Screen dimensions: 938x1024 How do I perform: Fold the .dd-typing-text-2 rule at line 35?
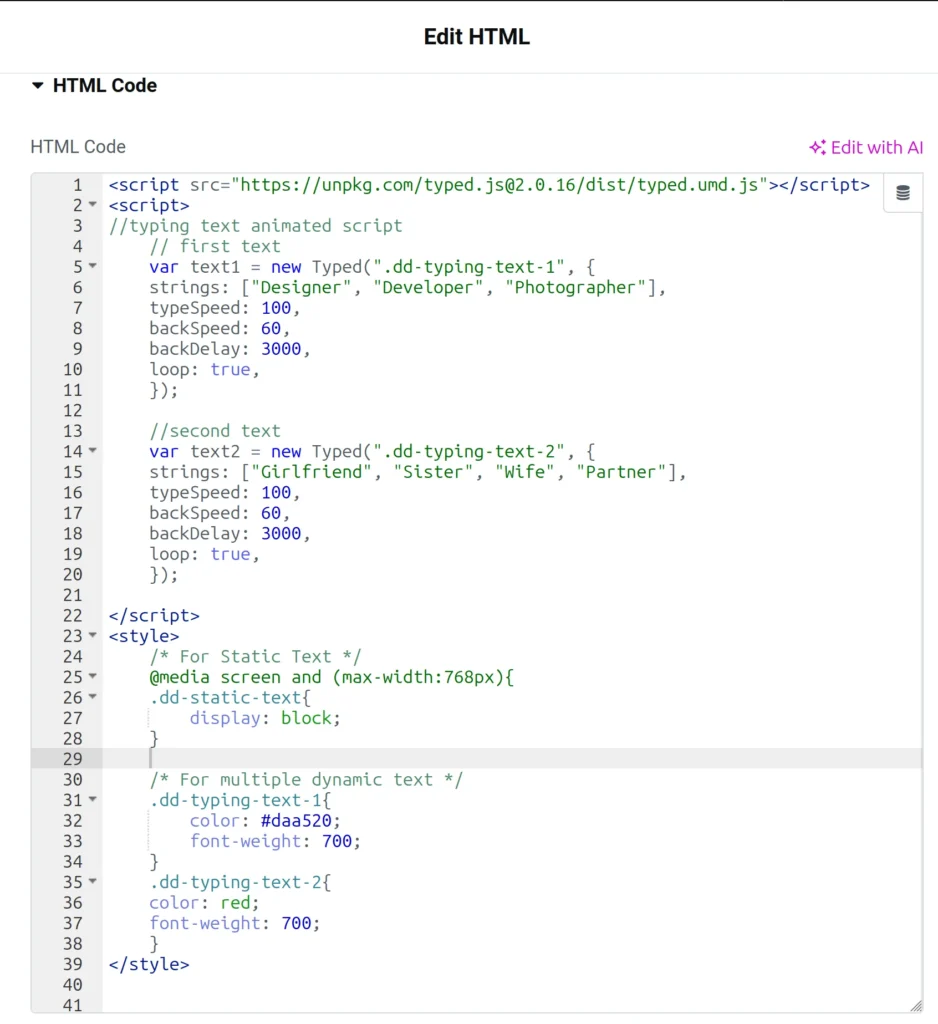[x=93, y=881]
